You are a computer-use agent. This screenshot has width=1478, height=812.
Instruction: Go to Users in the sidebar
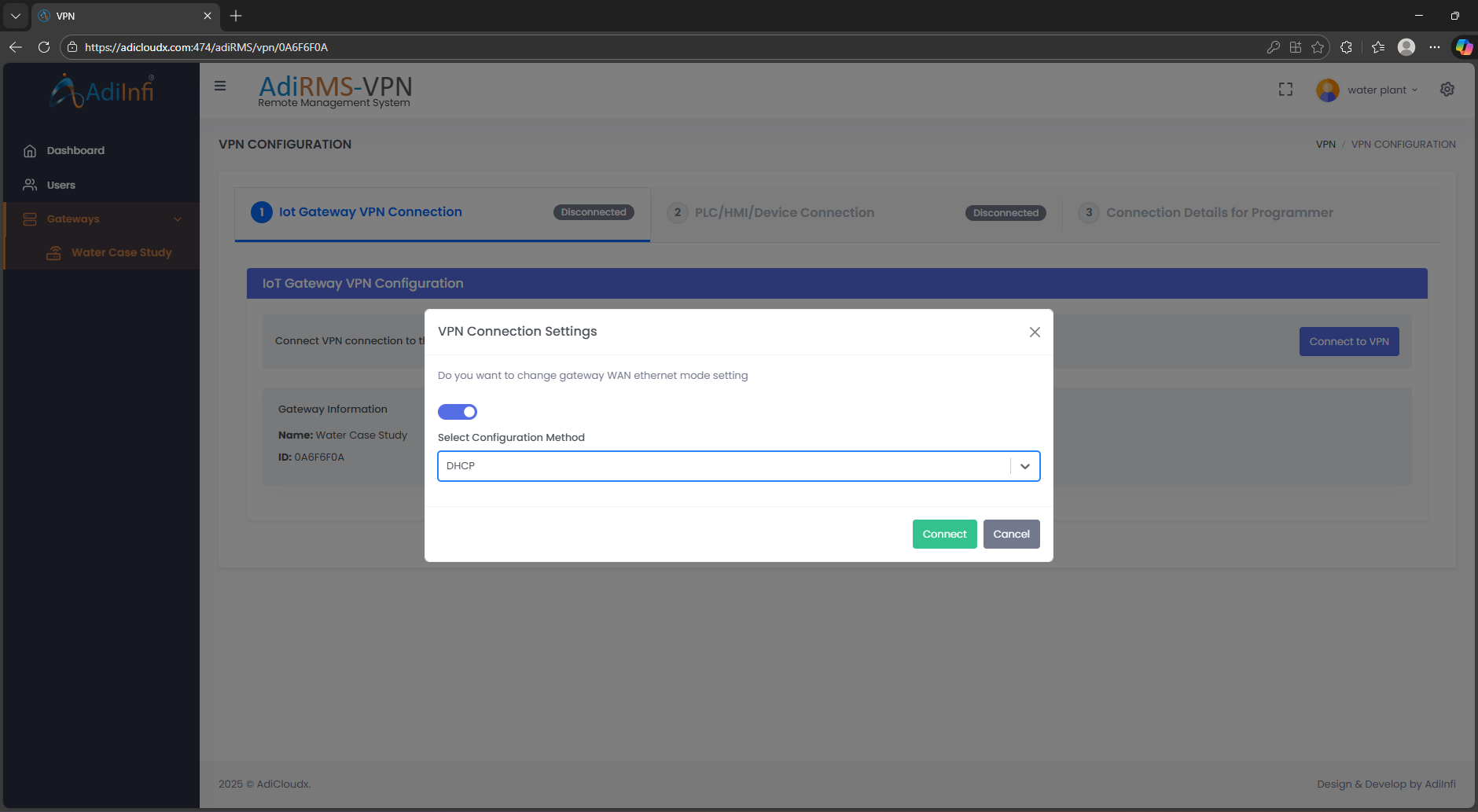pos(61,186)
